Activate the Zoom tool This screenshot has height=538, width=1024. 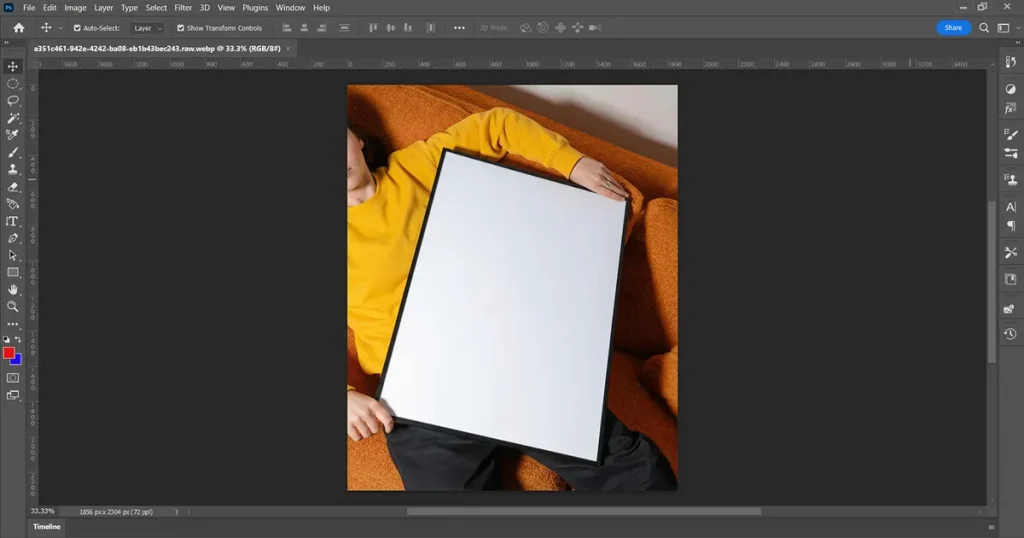click(13, 306)
